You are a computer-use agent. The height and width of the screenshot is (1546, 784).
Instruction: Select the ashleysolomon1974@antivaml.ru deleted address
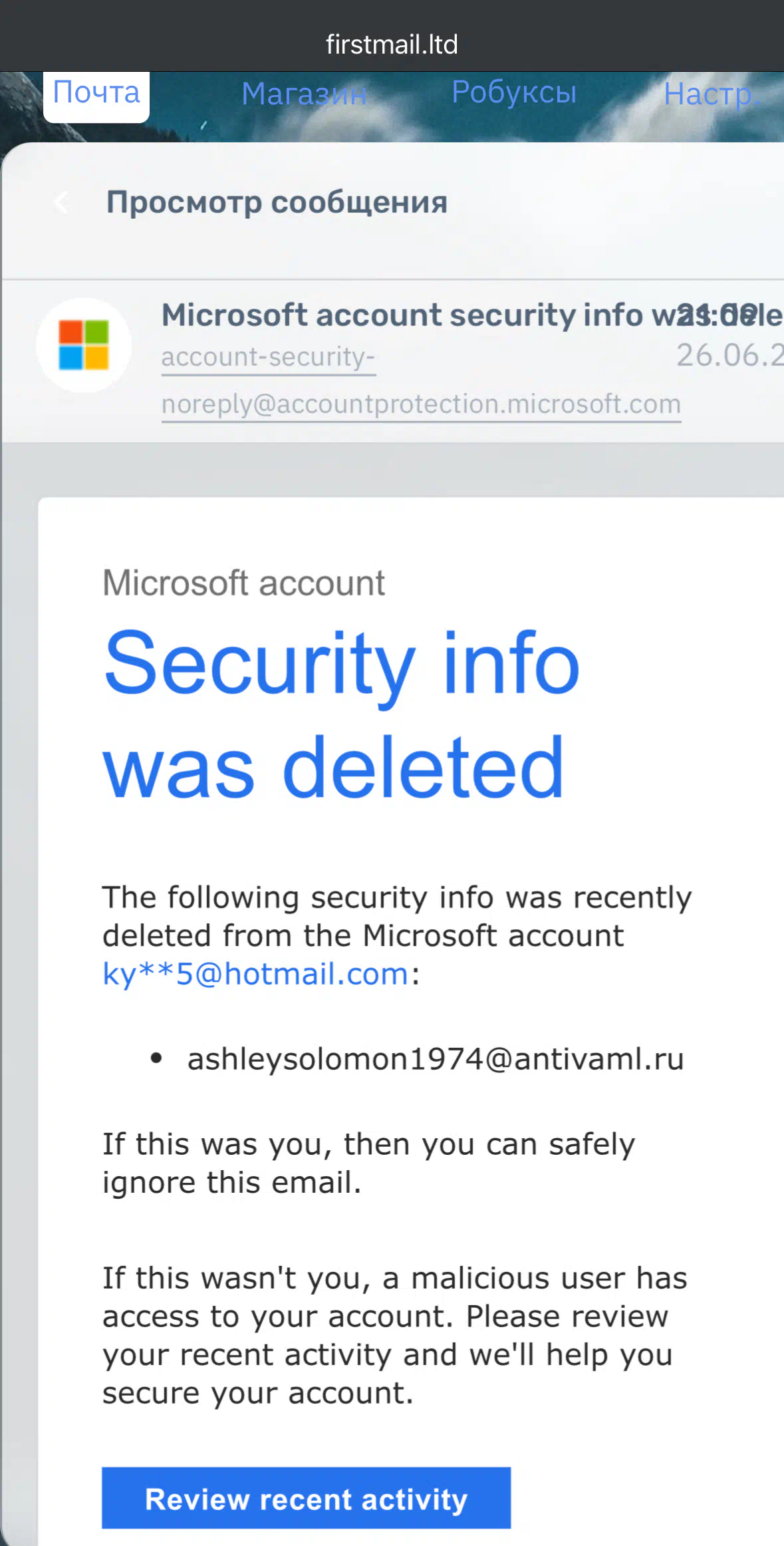[436, 1059]
